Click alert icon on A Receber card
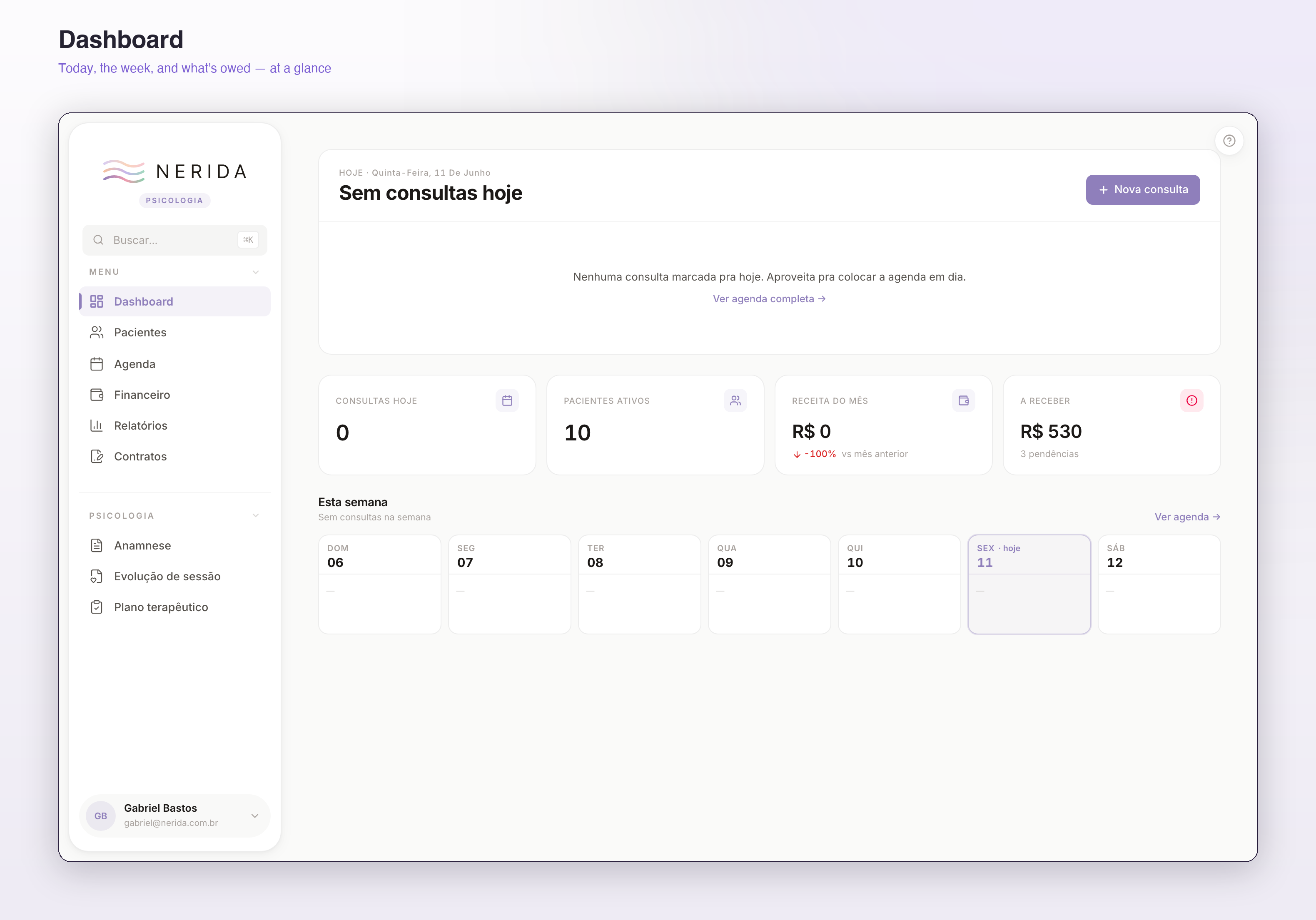 (x=1191, y=400)
